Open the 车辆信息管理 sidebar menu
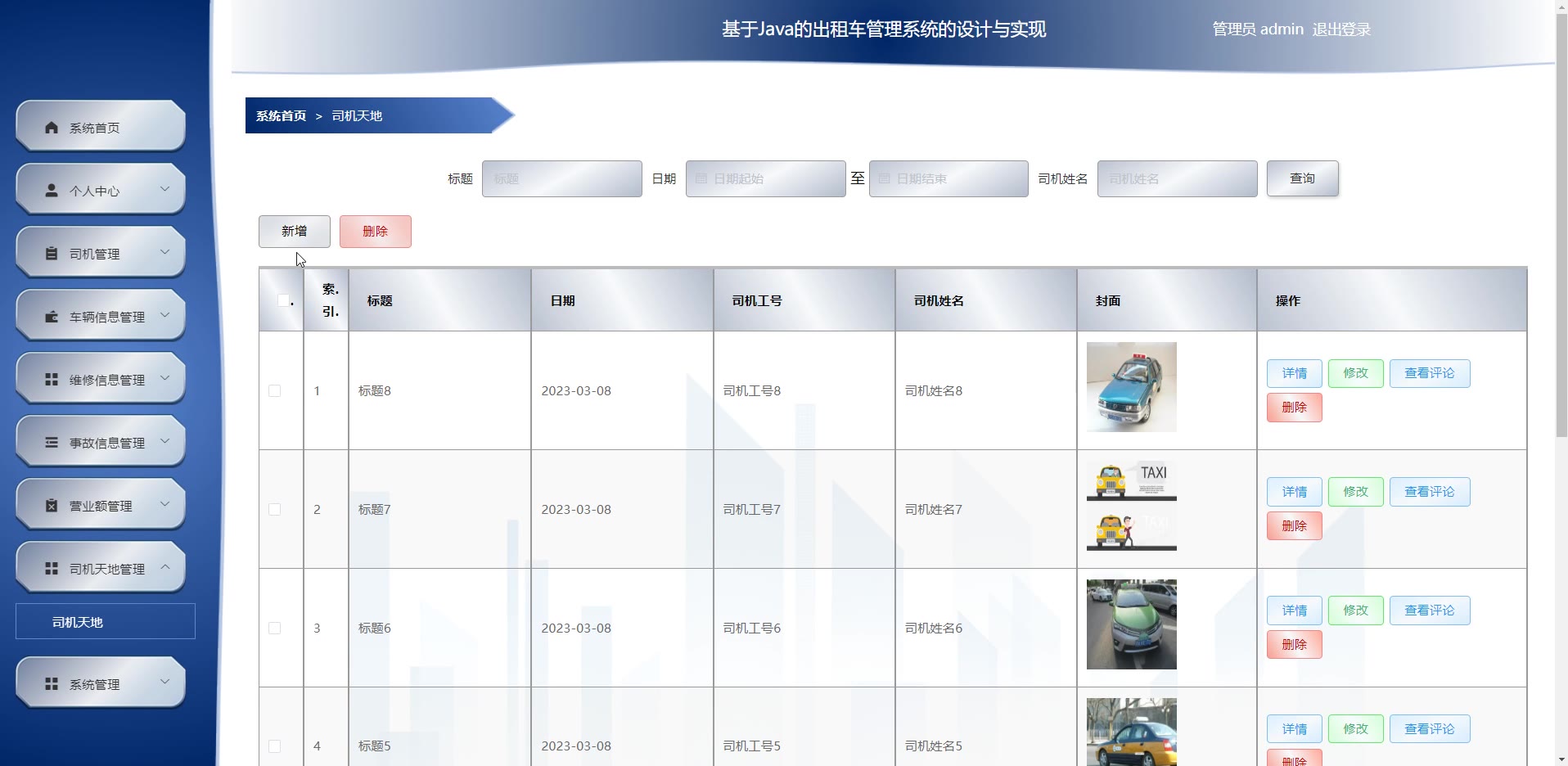Screen dimensions: 1568x766 (x=101, y=316)
